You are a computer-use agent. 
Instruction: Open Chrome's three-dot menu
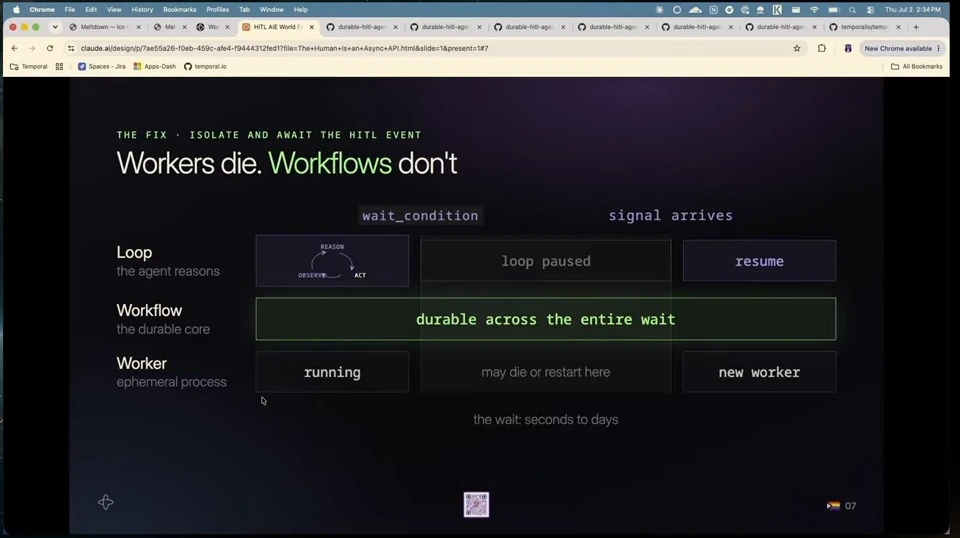pos(939,48)
